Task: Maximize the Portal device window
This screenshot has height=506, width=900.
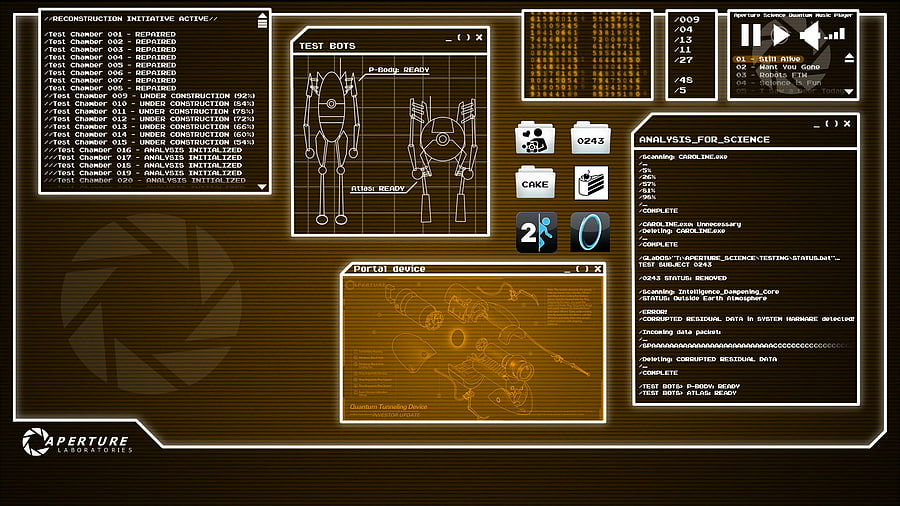Action: pos(582,268)
